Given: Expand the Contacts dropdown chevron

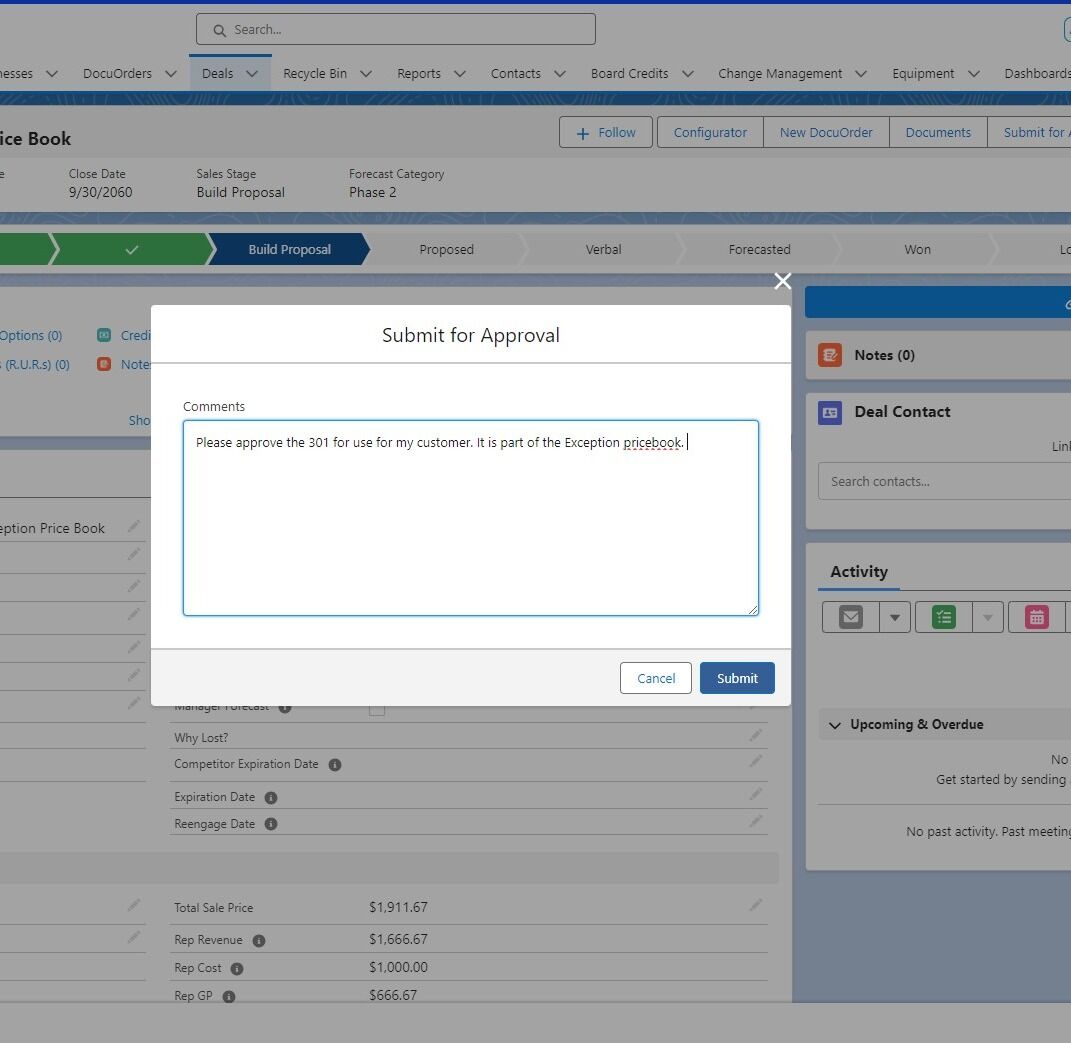Looking at the screenshot, I should pos(560,74).
